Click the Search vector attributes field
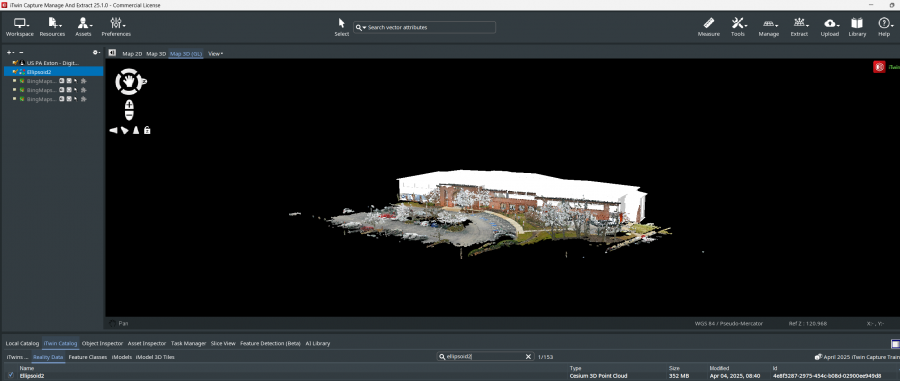This screenshot has width=900, height=381. click(x=425, y=28)
